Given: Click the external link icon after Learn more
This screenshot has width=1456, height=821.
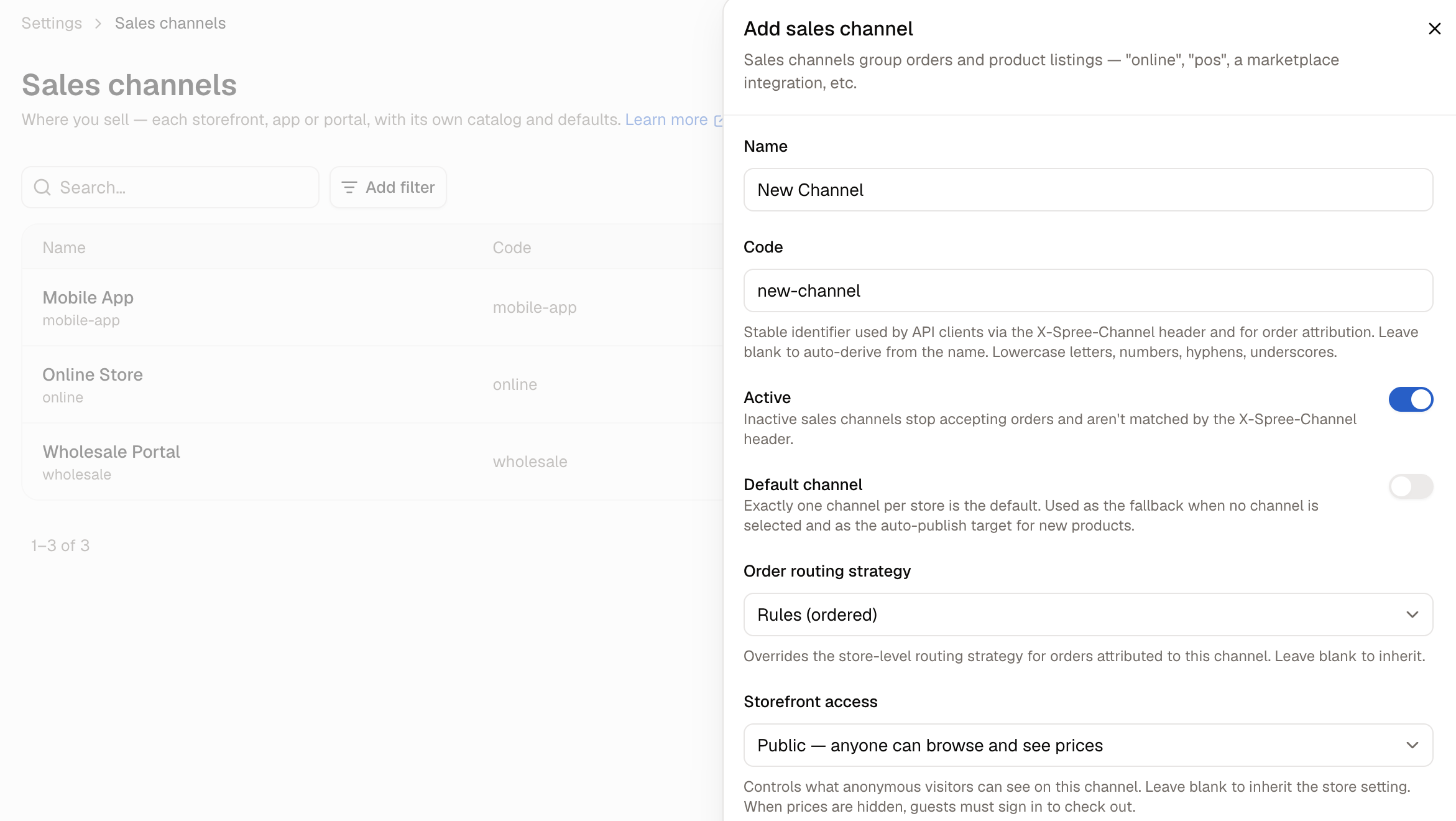Looking at the screenshot, I should click(x=718, y=120).
